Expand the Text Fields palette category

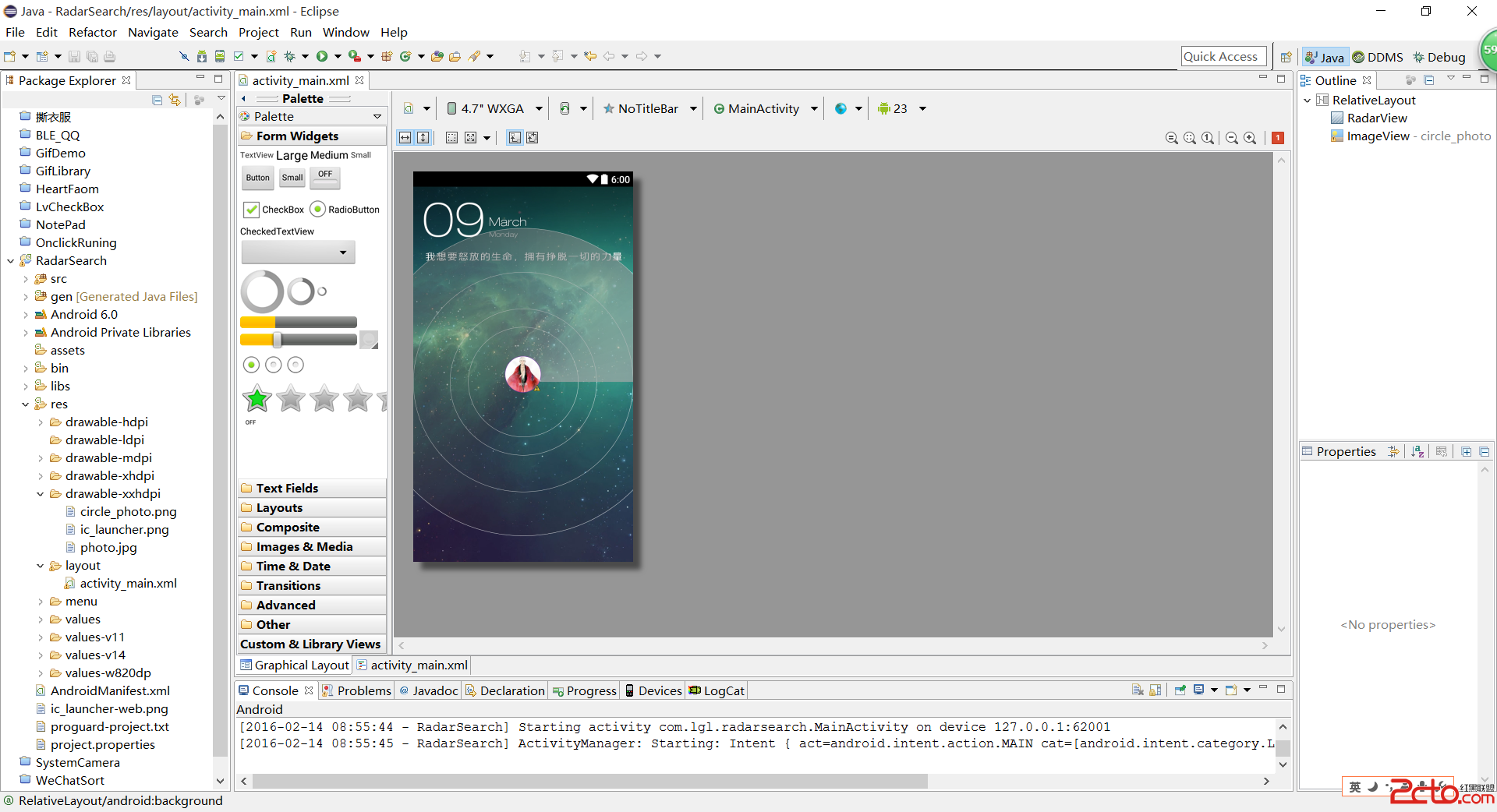[287, 489]
